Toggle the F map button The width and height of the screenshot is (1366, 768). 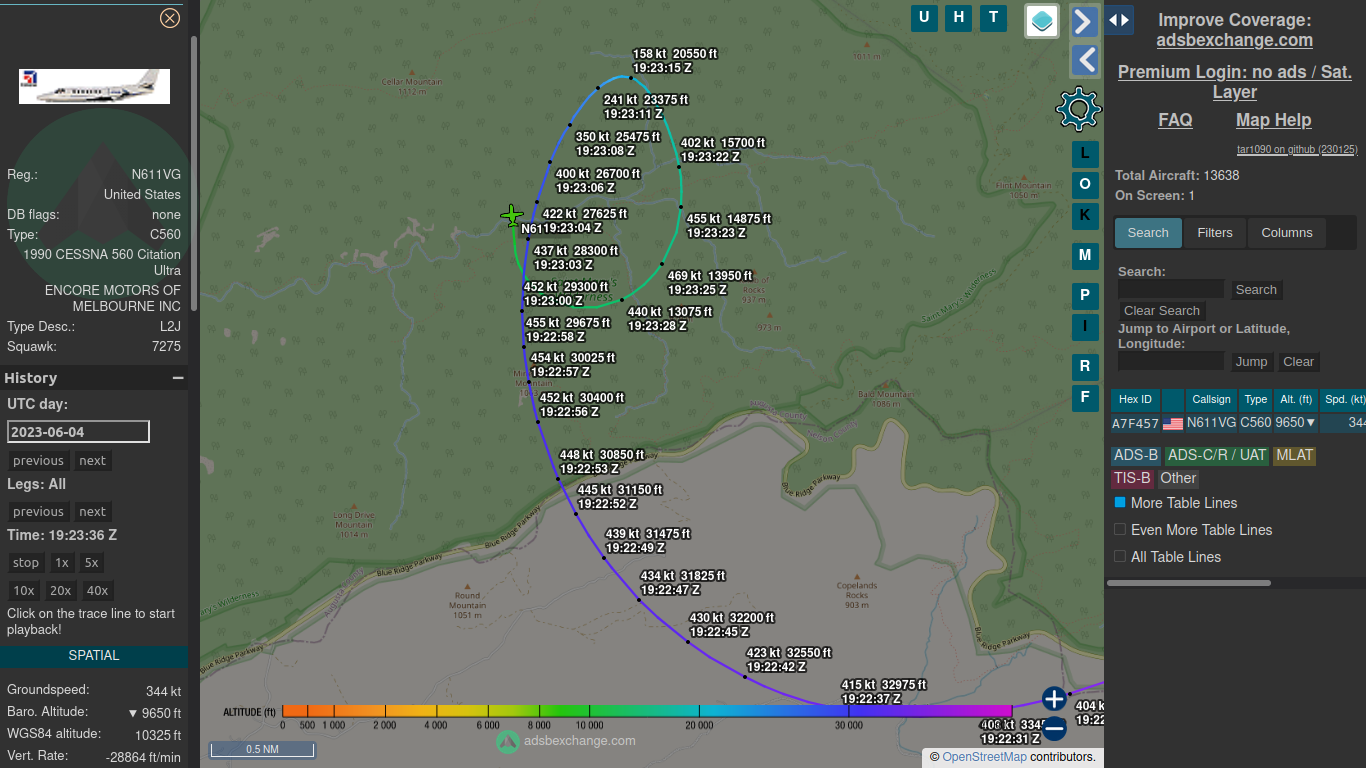(x=1085, y=398)
